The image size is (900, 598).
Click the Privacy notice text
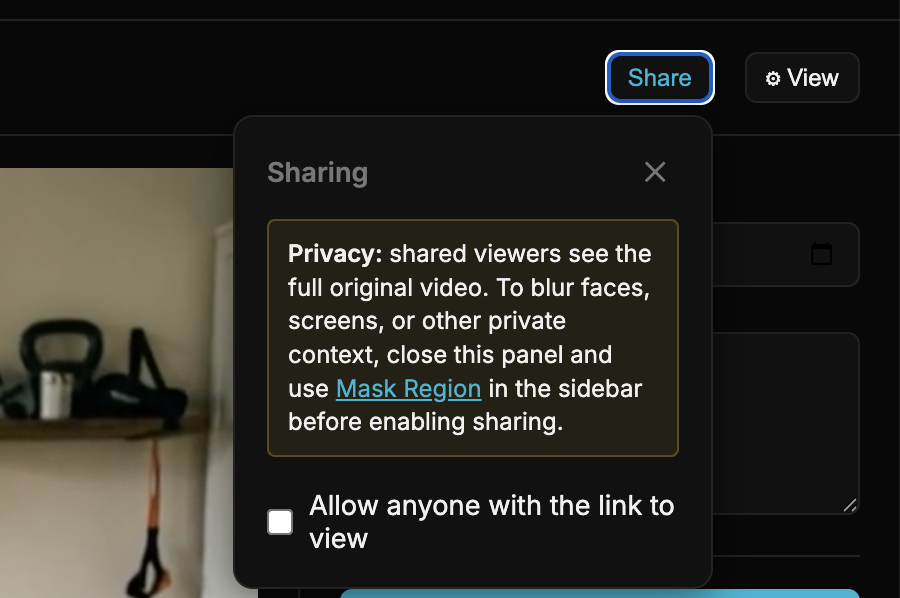472,338
